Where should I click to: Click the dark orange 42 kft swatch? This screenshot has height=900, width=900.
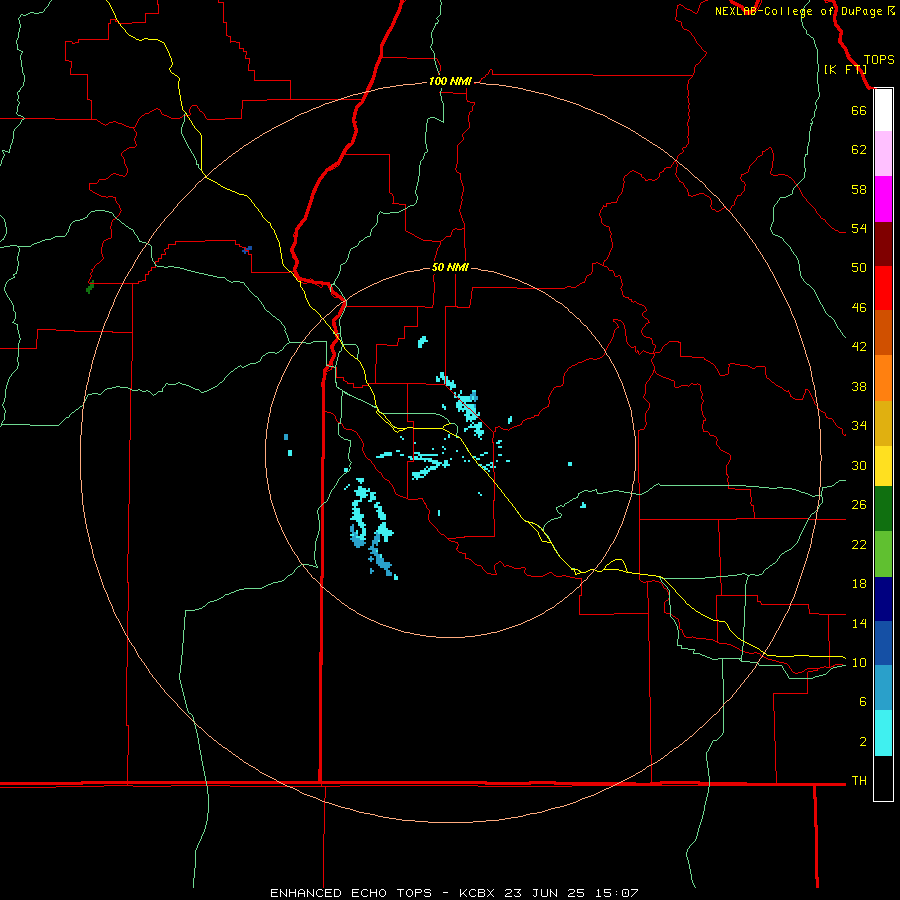pos(883,332)
